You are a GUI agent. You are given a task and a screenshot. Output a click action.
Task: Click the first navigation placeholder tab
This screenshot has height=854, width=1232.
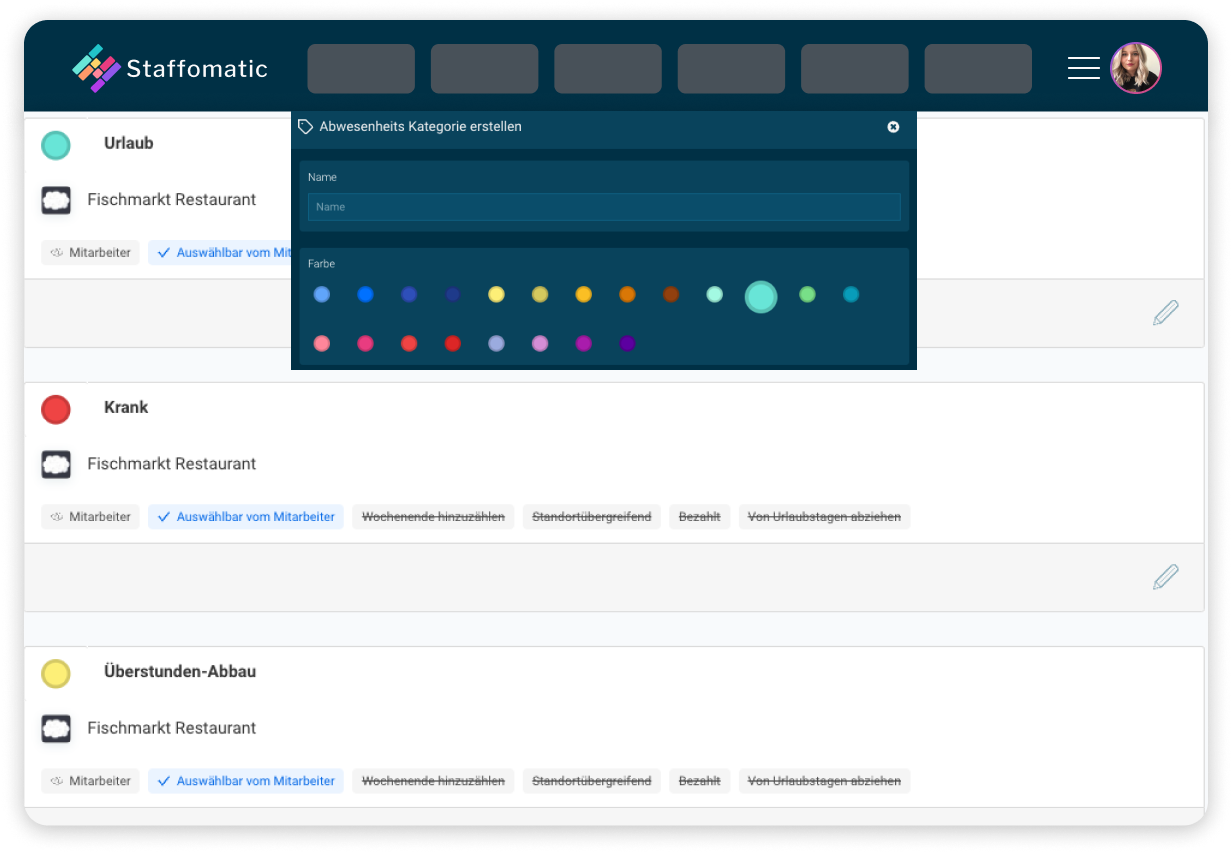pyautogui.click(x=361, y=69)
